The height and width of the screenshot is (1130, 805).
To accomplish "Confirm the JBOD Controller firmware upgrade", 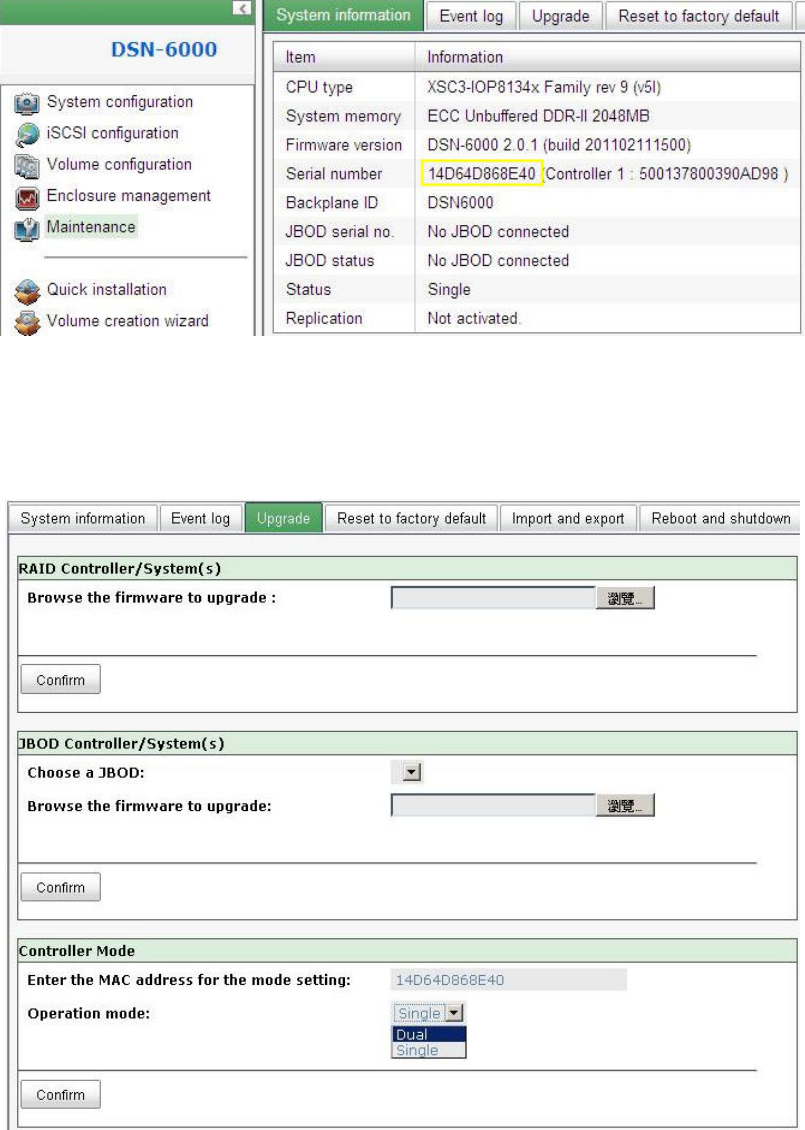I will click(61, 887).
